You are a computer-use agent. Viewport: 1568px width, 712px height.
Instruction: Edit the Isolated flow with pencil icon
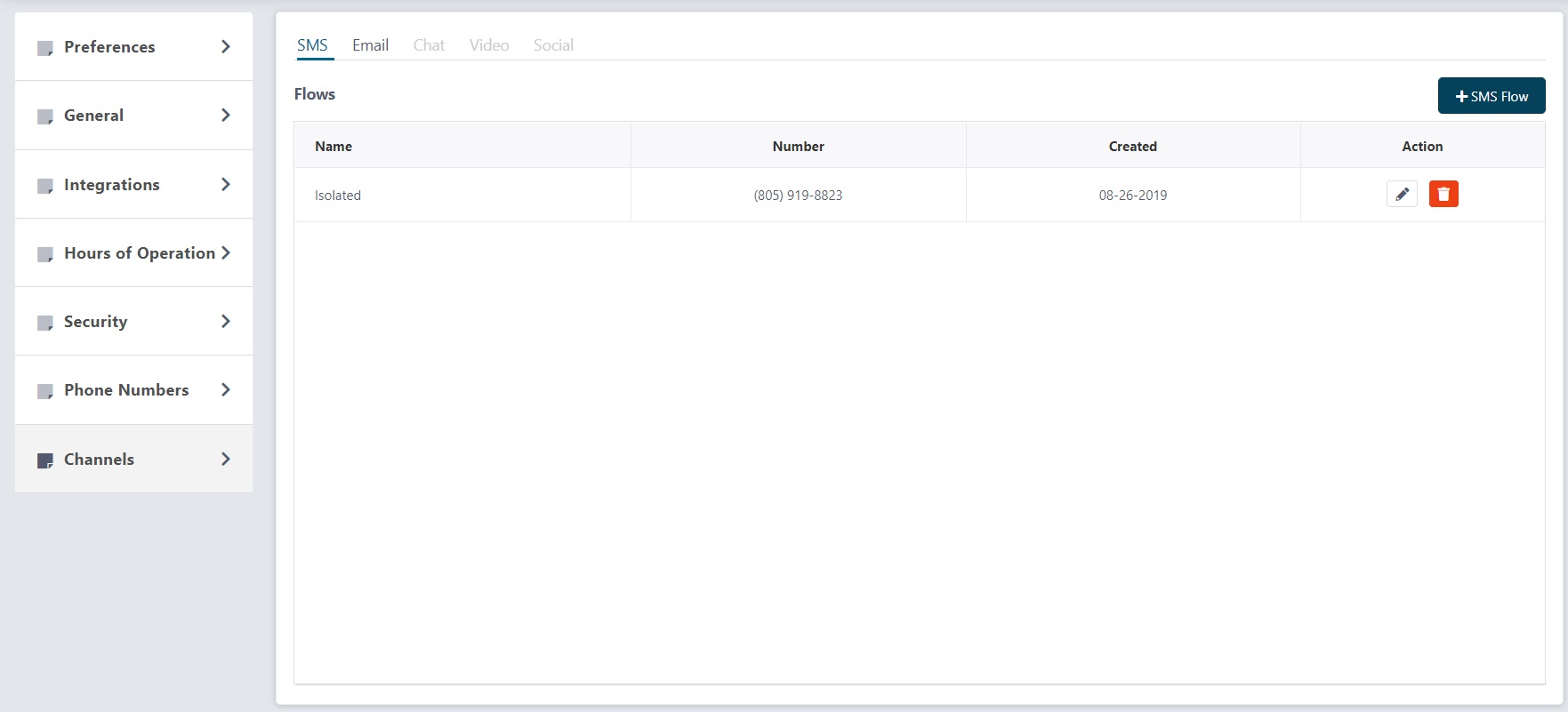(1402, 194)
